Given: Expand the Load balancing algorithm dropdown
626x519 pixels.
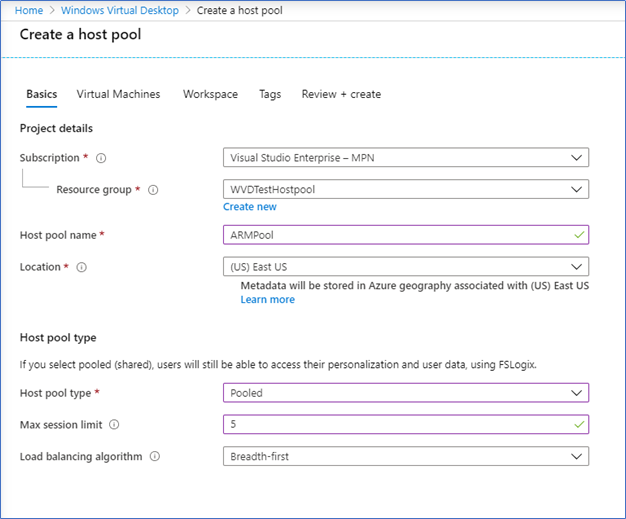Looking at the screenshot, I should tap(406, 456).
